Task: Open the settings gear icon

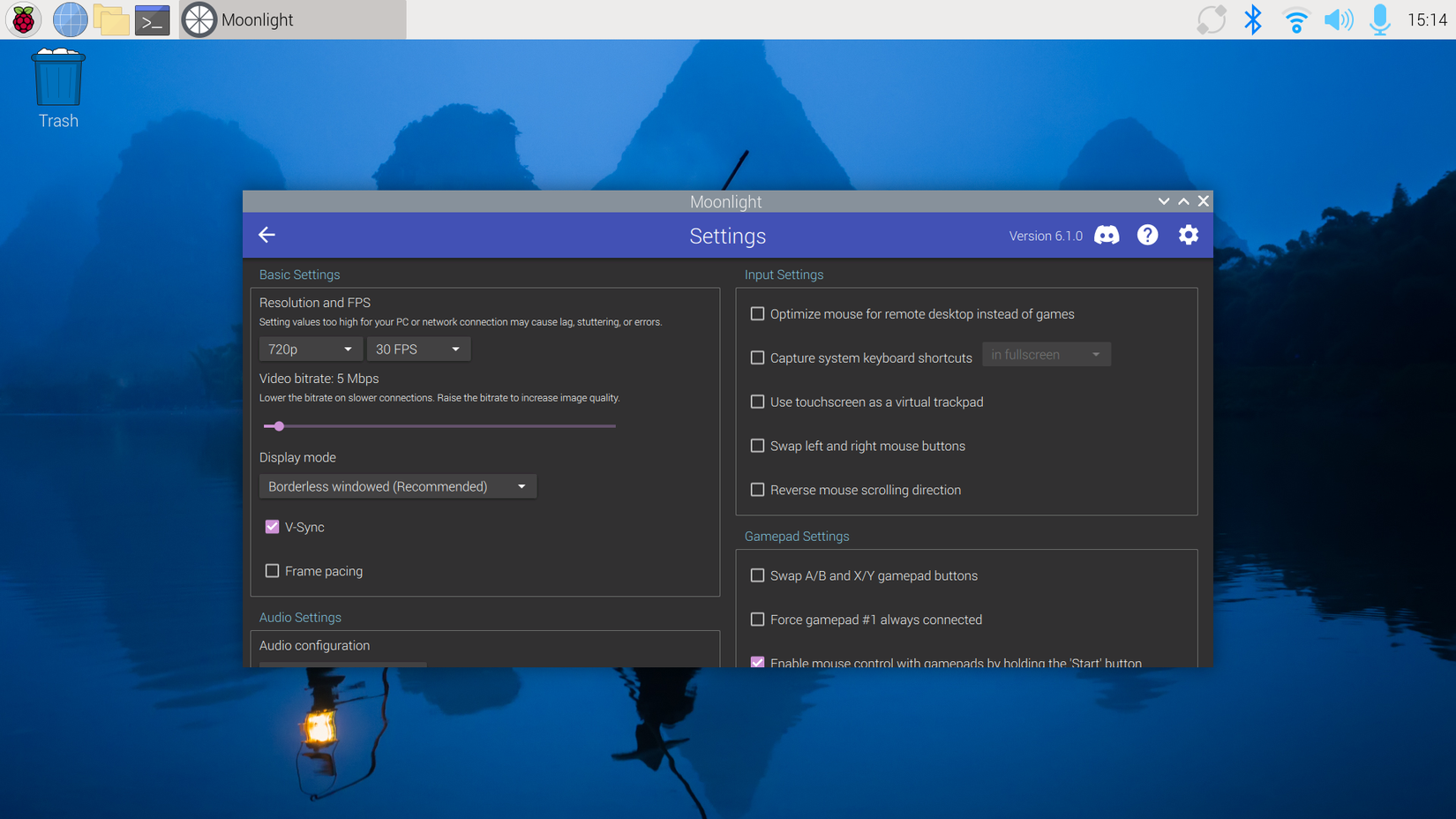Action: coord(1188,235)
